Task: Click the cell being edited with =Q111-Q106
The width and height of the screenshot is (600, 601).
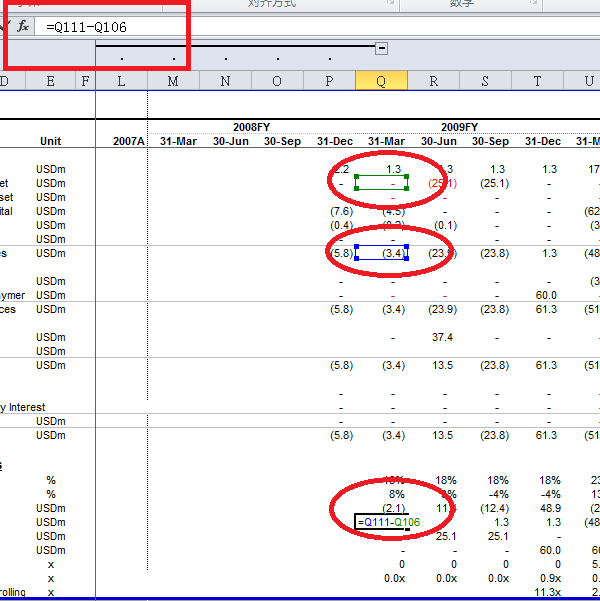Action: pos(381,522)
